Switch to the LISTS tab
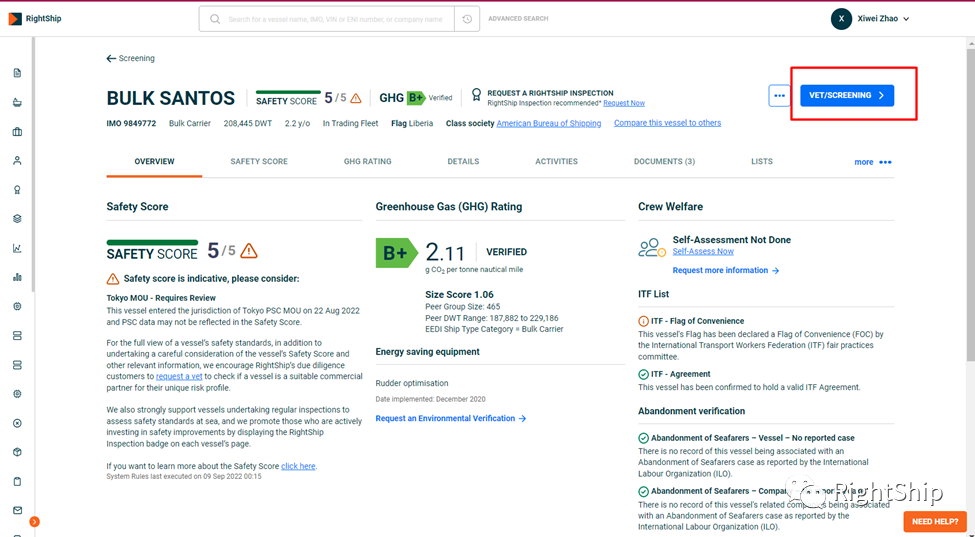 [x=762, y=162]
